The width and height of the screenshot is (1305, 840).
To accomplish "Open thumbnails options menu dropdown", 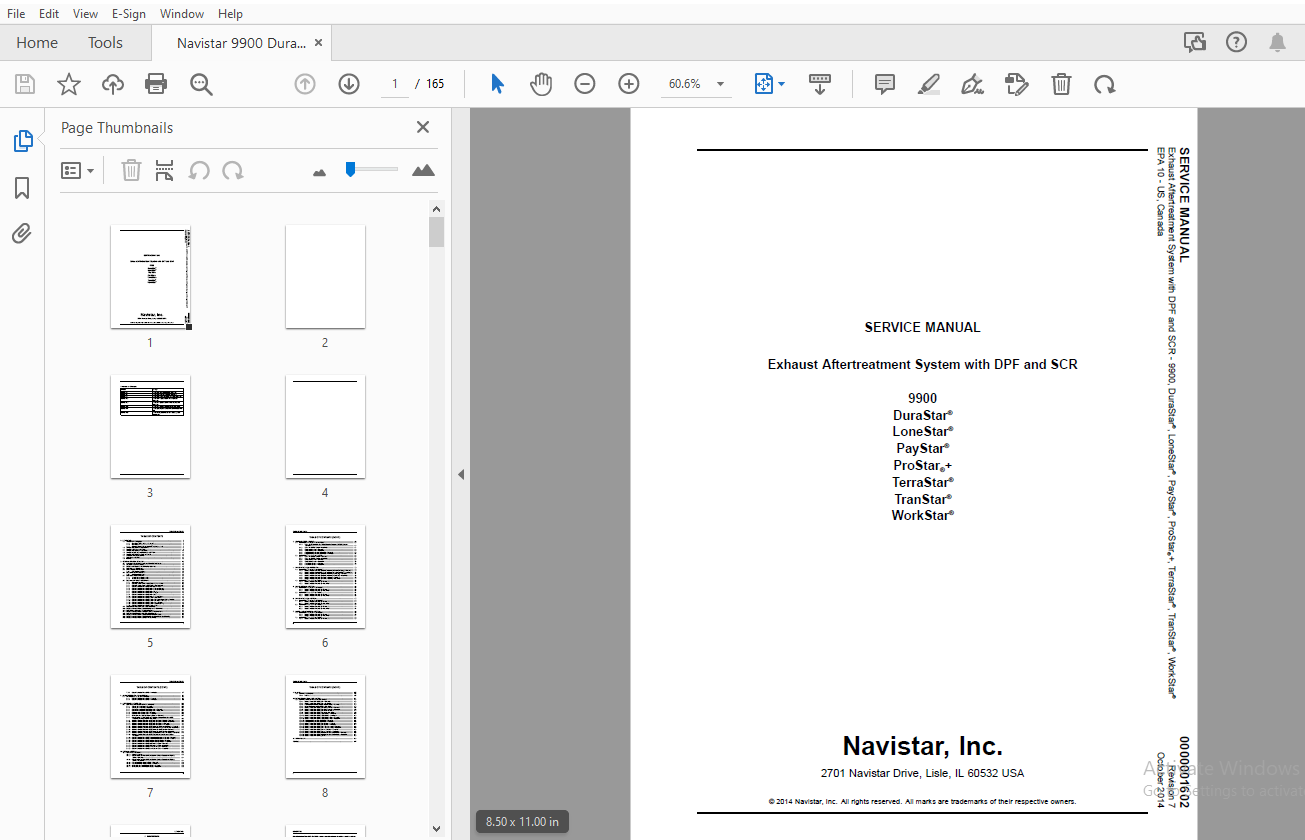I will tap(78, 171).
